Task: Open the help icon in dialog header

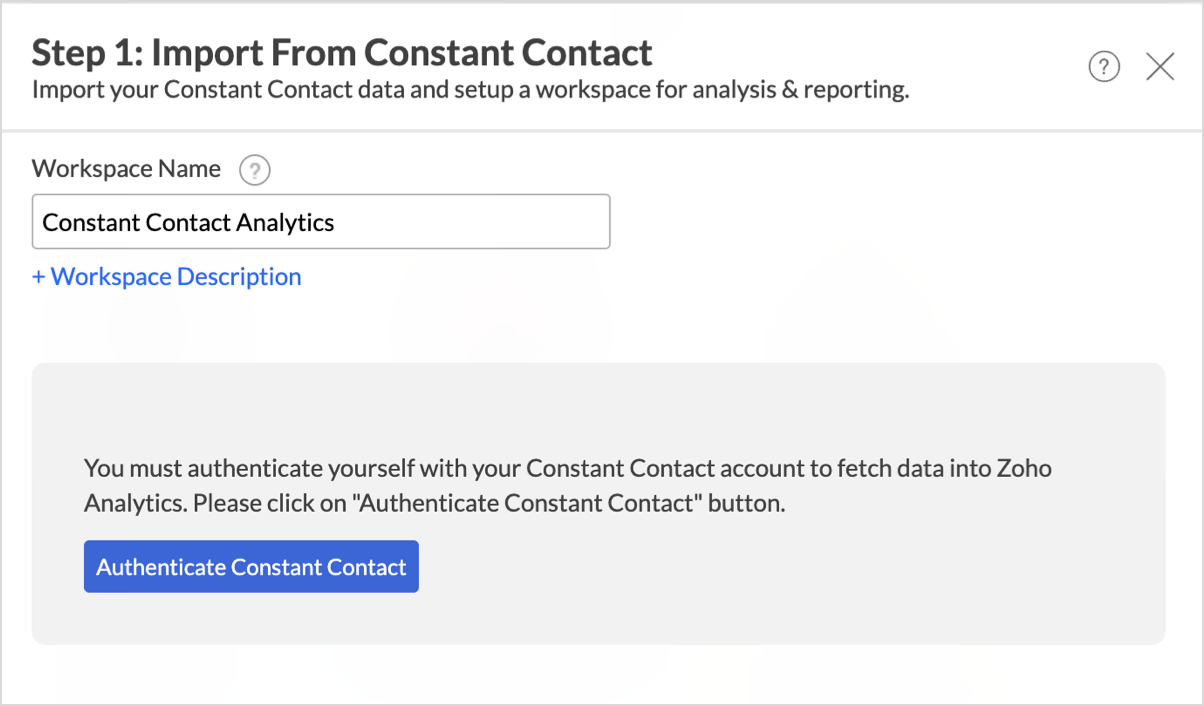Action: click(1104, 67)
